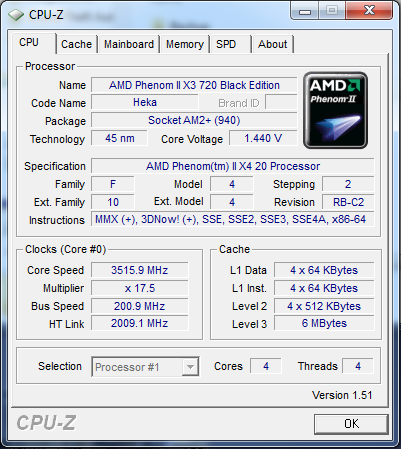Viewport: 401px width, 449px height.
Task: Click the CPU-Z diamond icon in title bar
Action: (x=16, y=15)
